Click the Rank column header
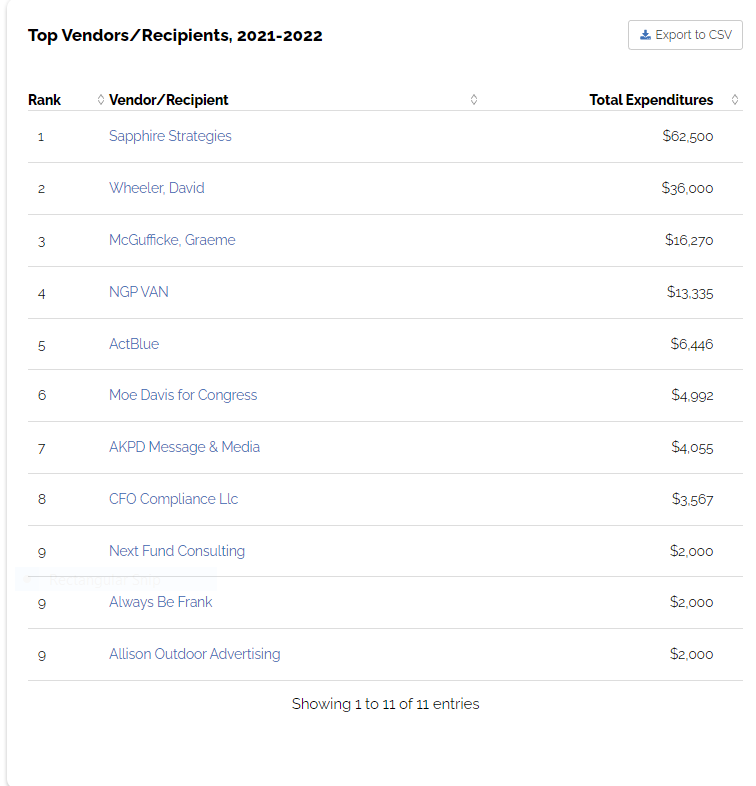 45,100
